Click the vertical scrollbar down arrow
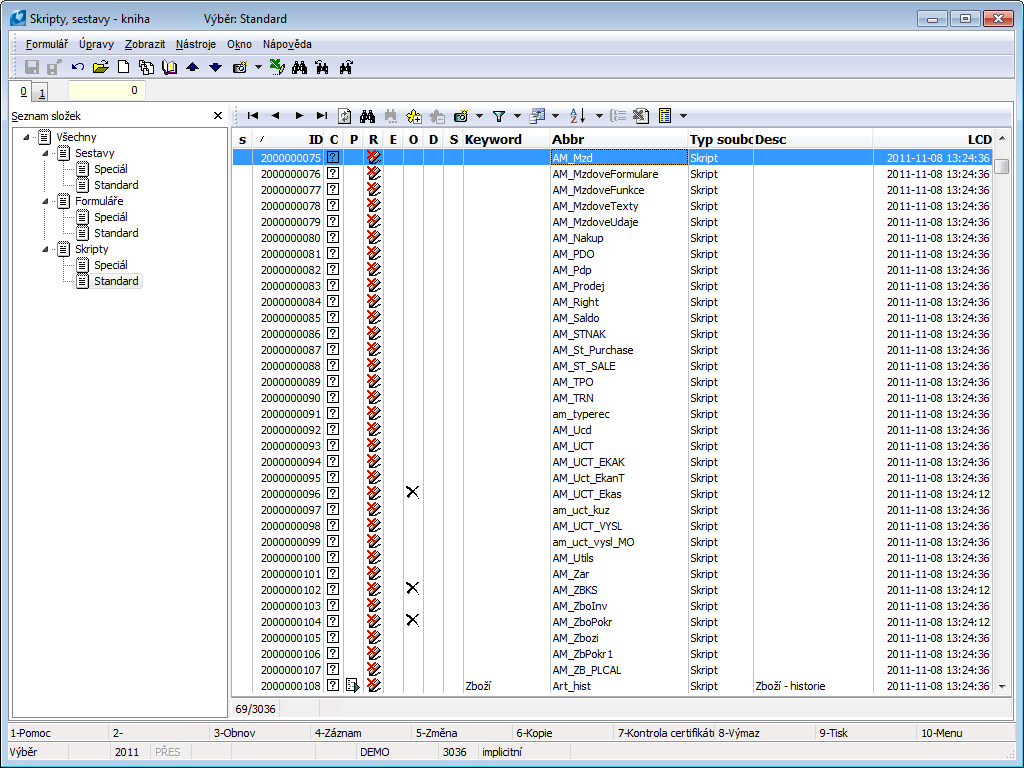The height and width of the screenshot is (768, 1024). (1001, 686)
